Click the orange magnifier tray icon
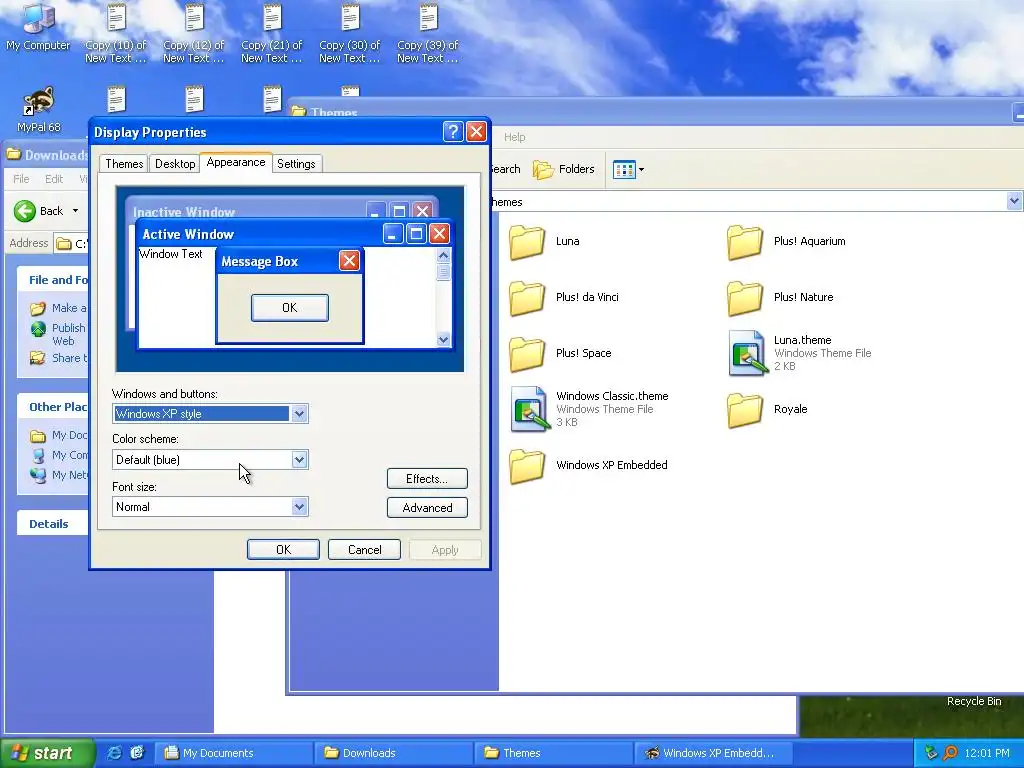Screen dimensions: 1024x768 click(950, 753)
